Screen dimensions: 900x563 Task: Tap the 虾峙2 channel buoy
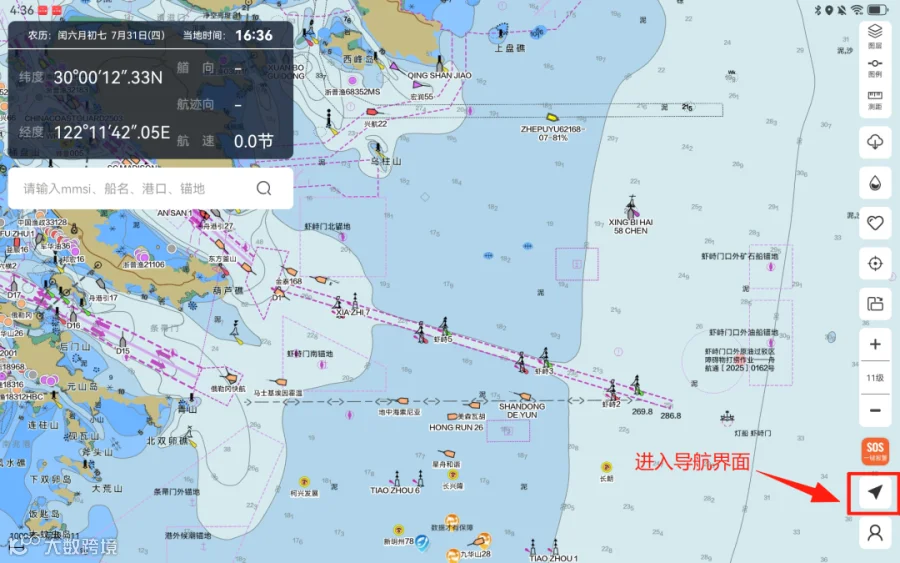click(612, 390)
